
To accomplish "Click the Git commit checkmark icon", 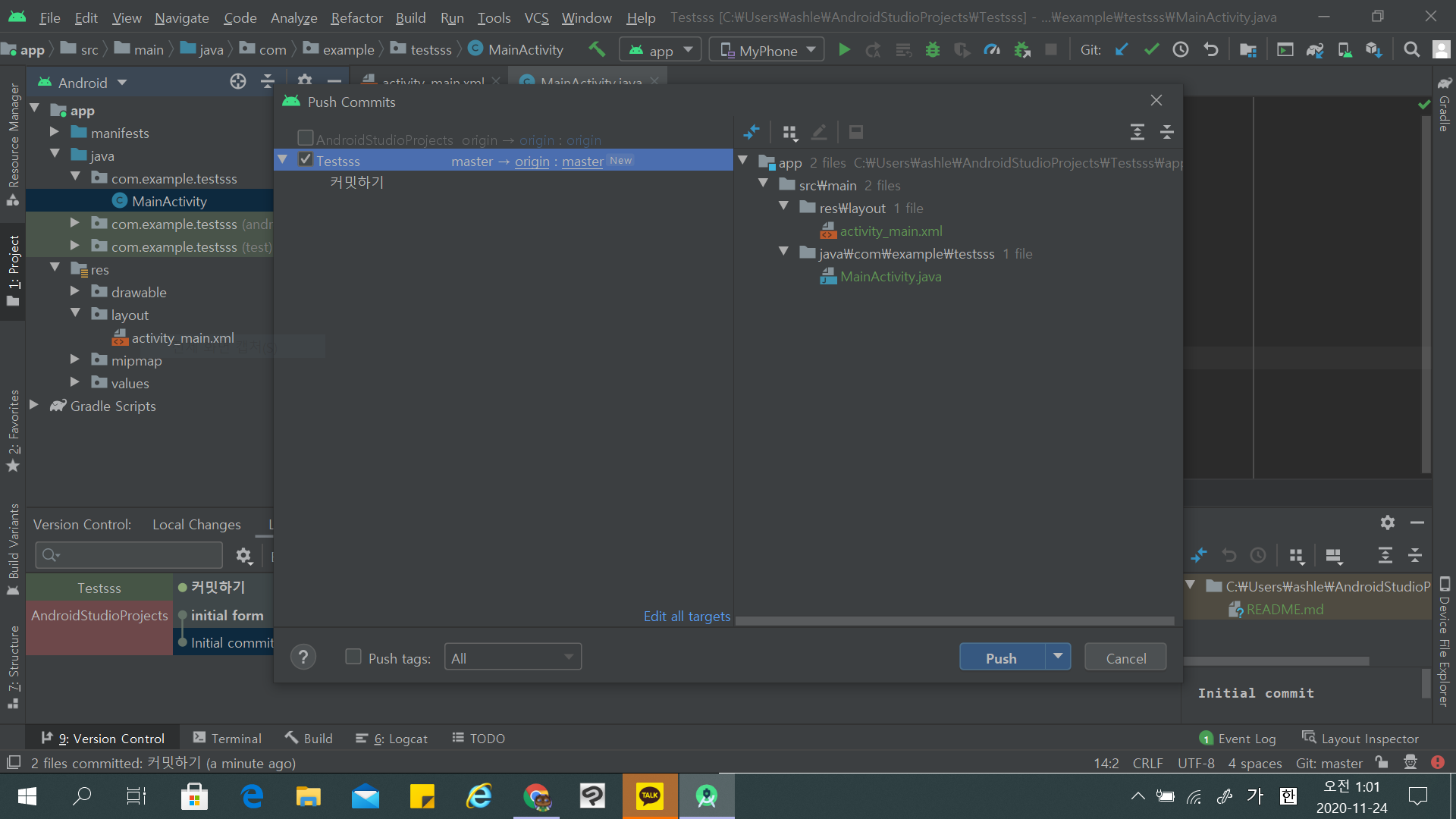I will [x=1151, y=50].
